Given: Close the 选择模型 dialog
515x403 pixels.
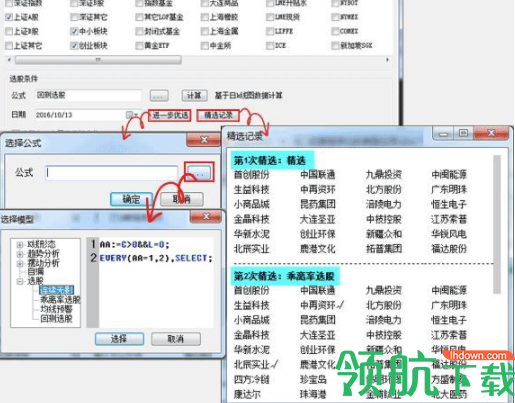Looking at the screenshot, I should click(206, 217).
